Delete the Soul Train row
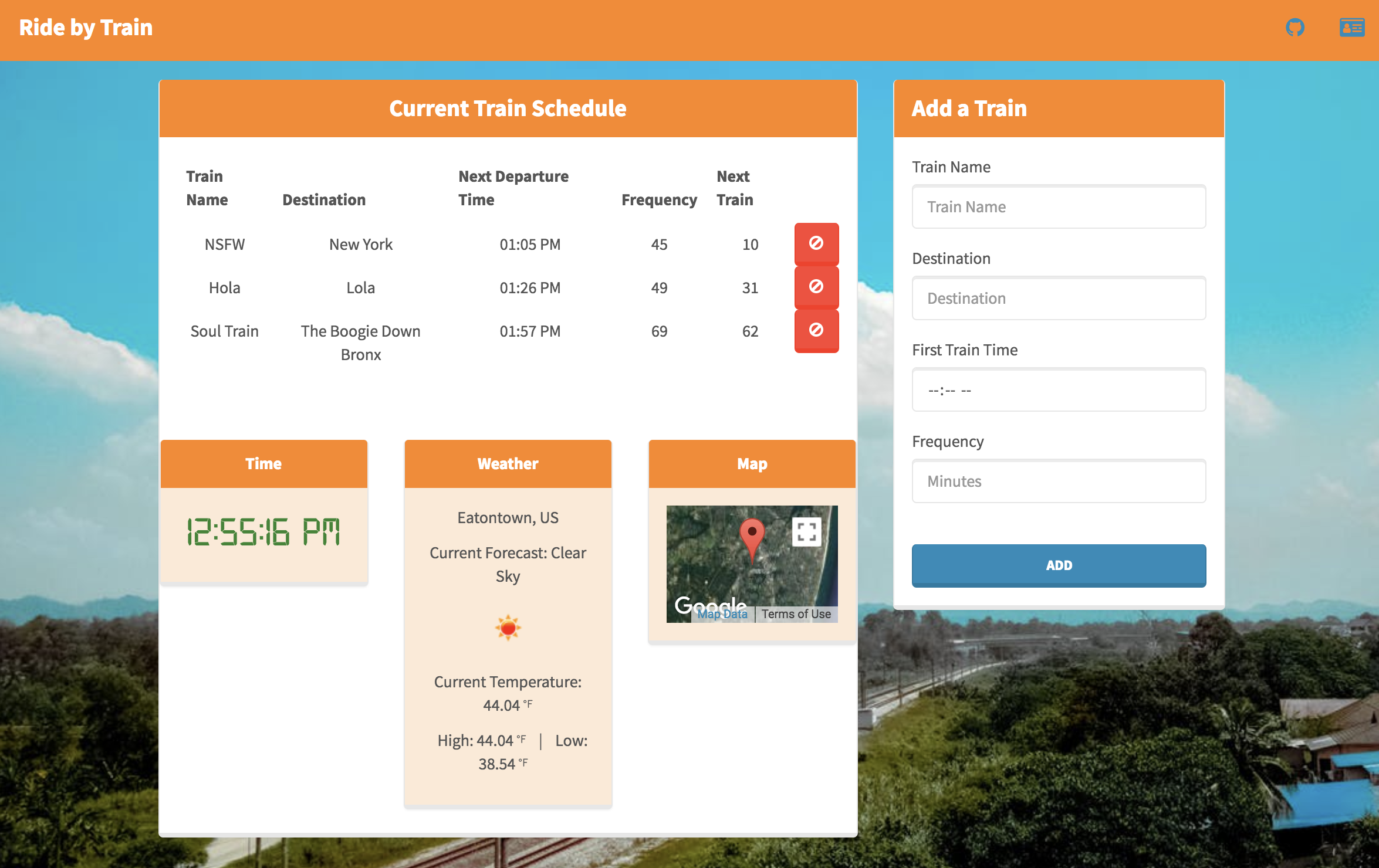 tap(816, 330)
